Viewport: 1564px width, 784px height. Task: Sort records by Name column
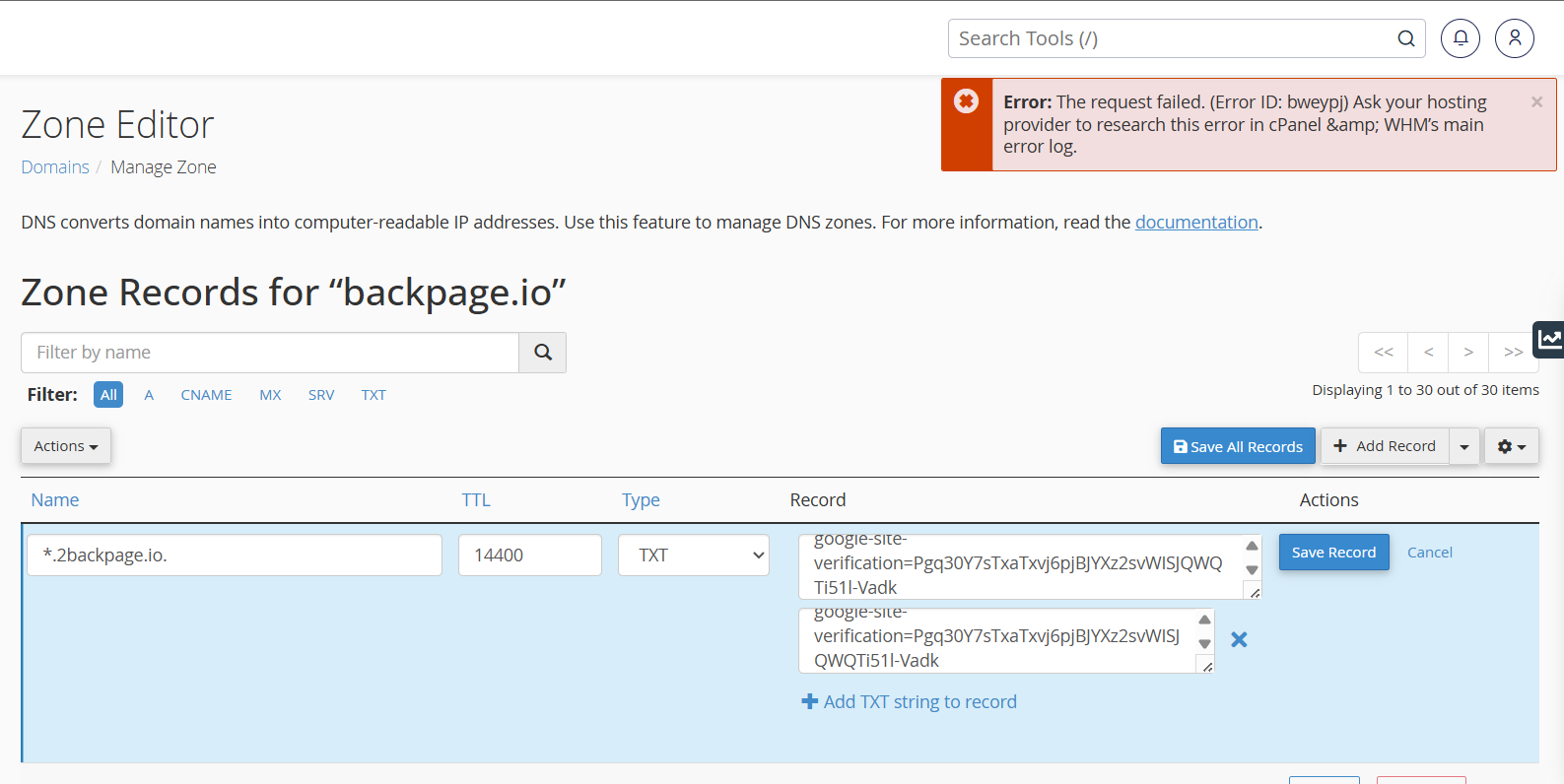pos(55,500)
